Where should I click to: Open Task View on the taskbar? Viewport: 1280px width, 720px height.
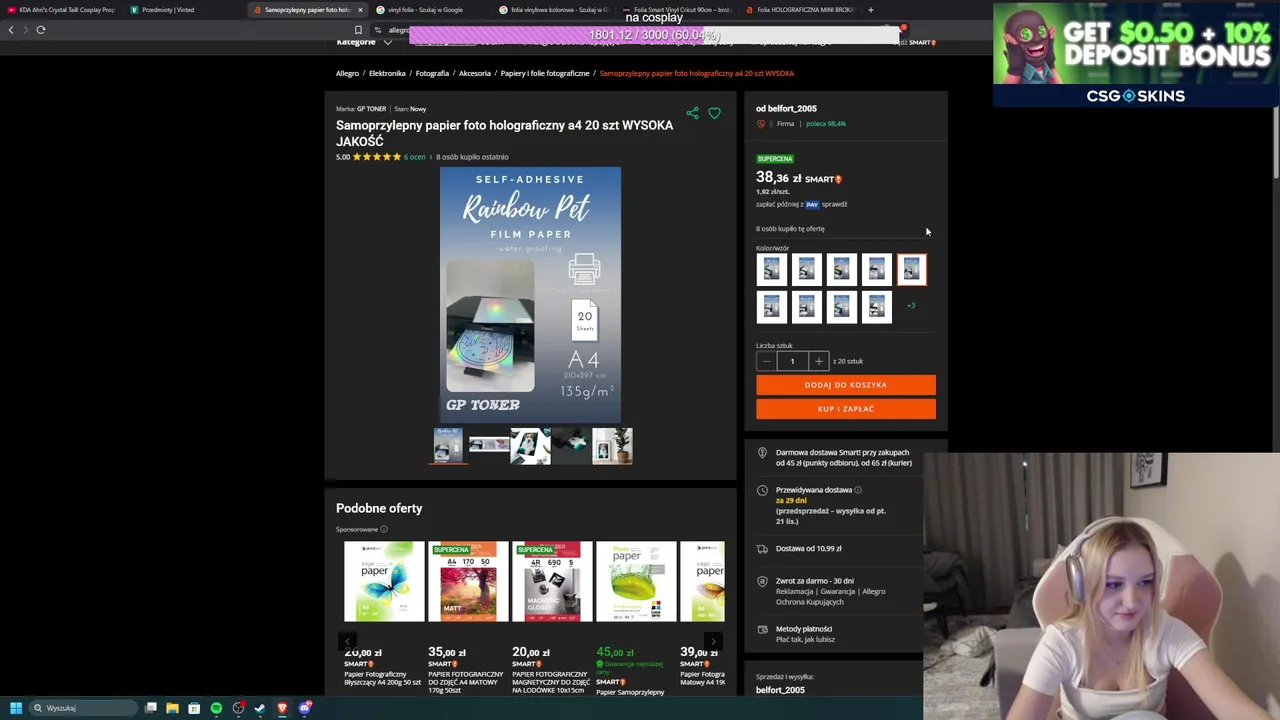coord(150,708)
